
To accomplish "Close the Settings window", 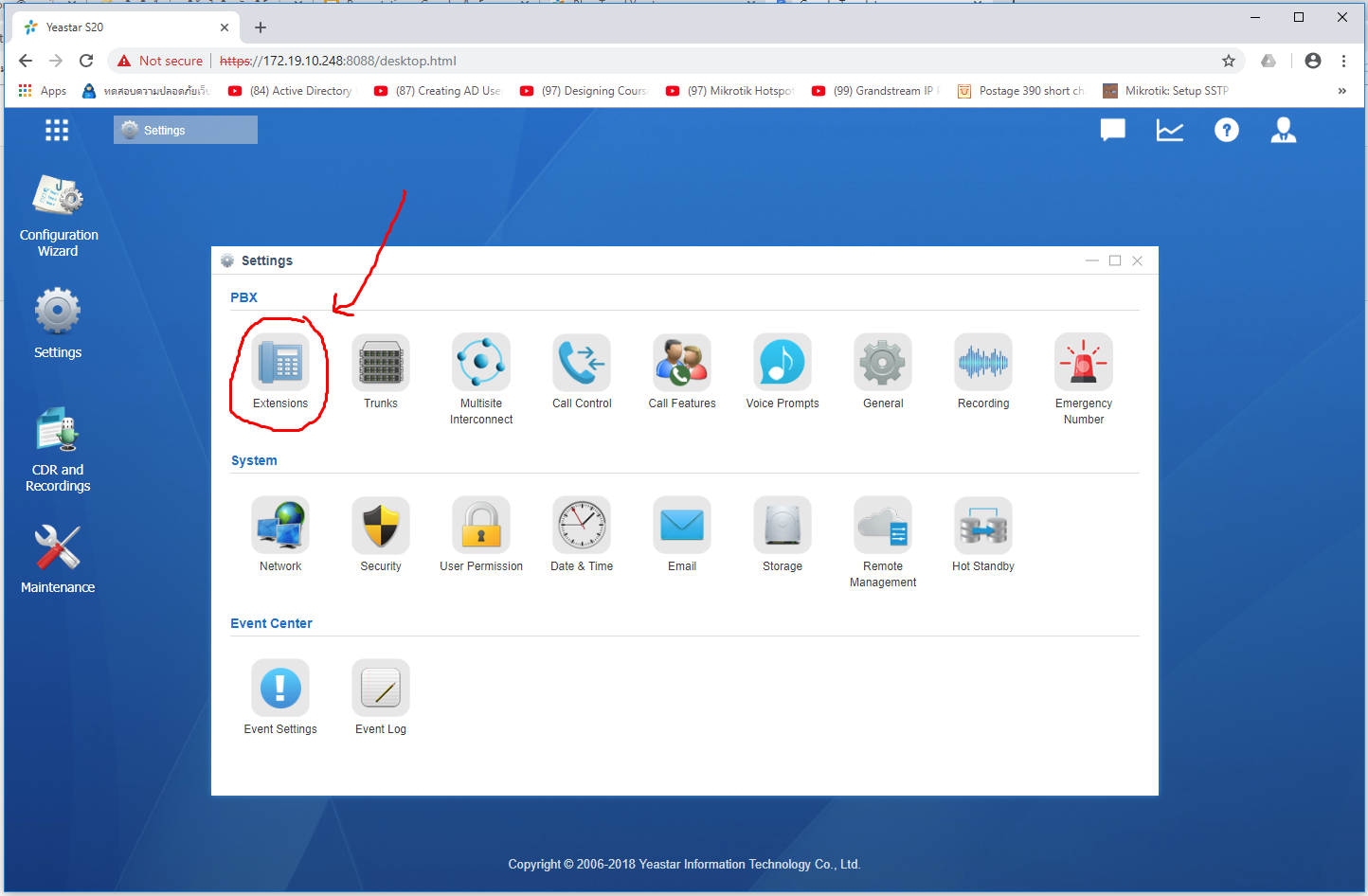I will pos(1138,260).
